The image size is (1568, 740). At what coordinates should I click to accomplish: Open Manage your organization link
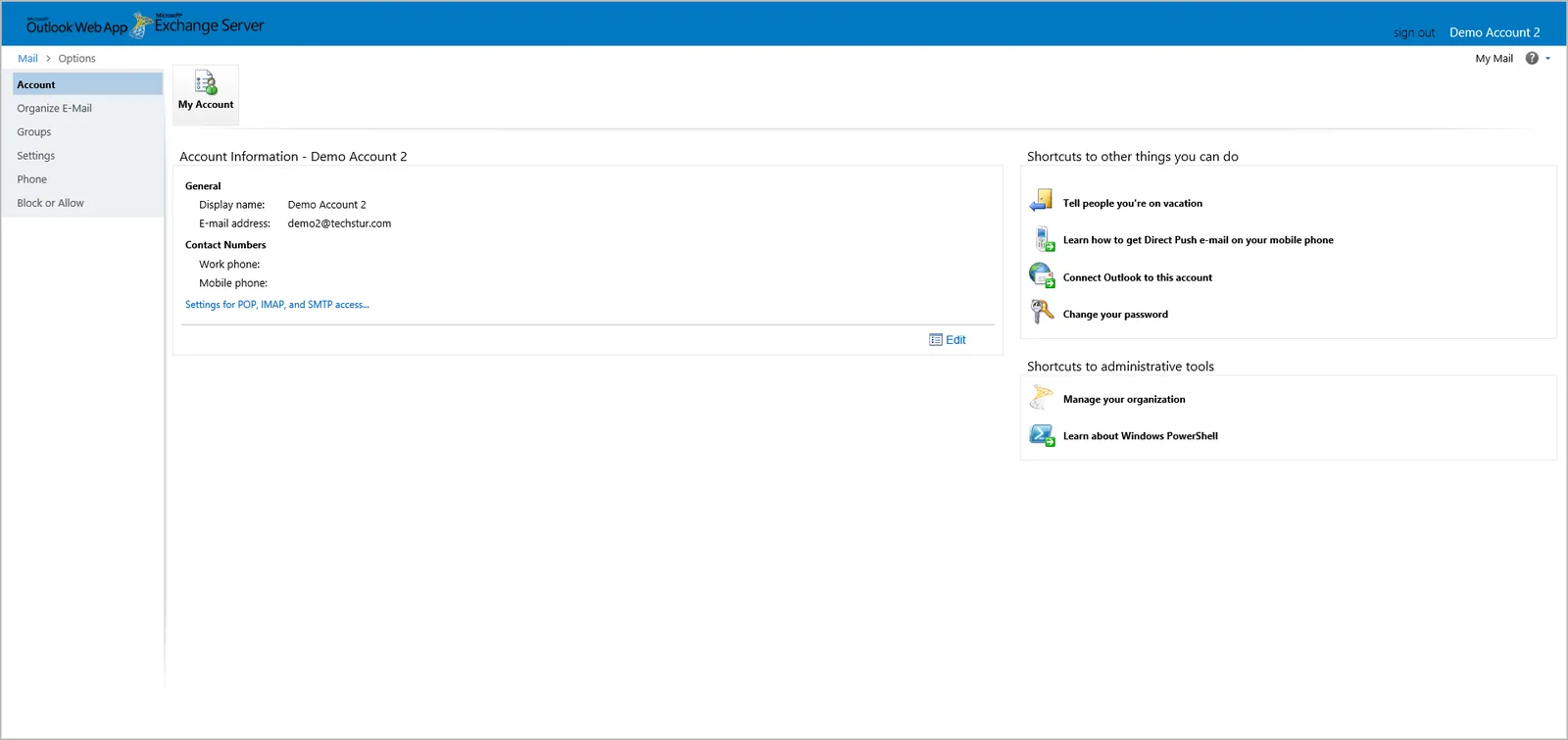tap(1124, 400)
